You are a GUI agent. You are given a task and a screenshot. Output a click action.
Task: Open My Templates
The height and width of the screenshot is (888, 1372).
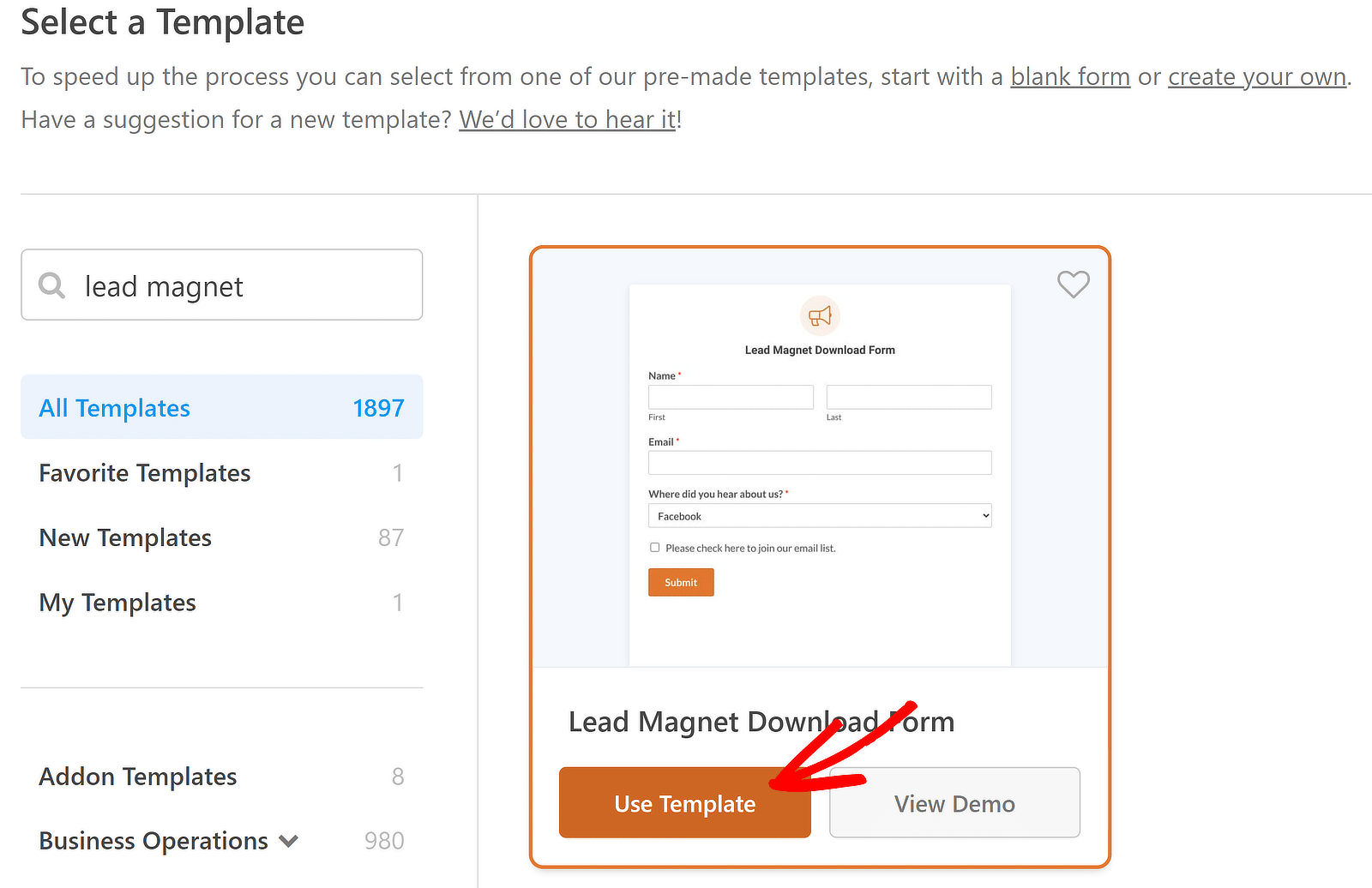[x=117, y=603]
